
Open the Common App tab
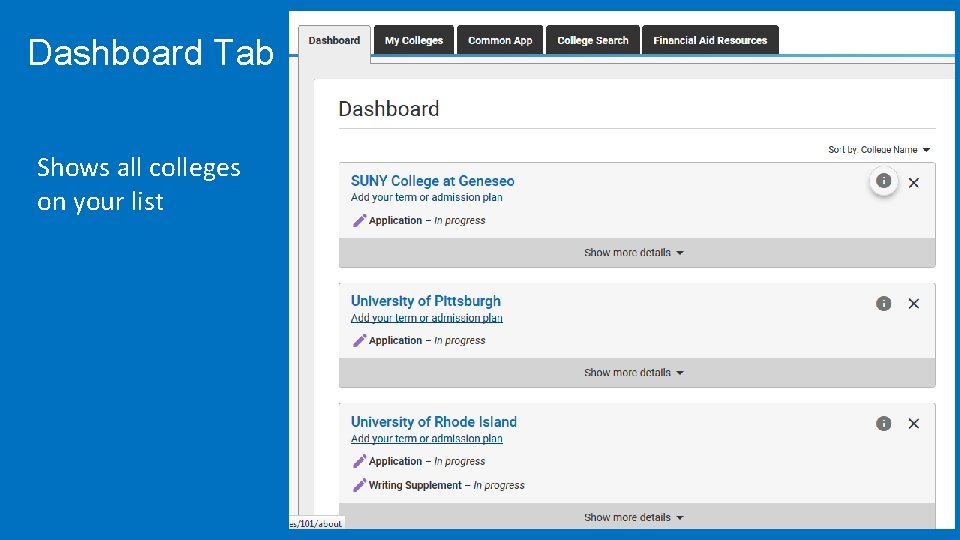500,41
